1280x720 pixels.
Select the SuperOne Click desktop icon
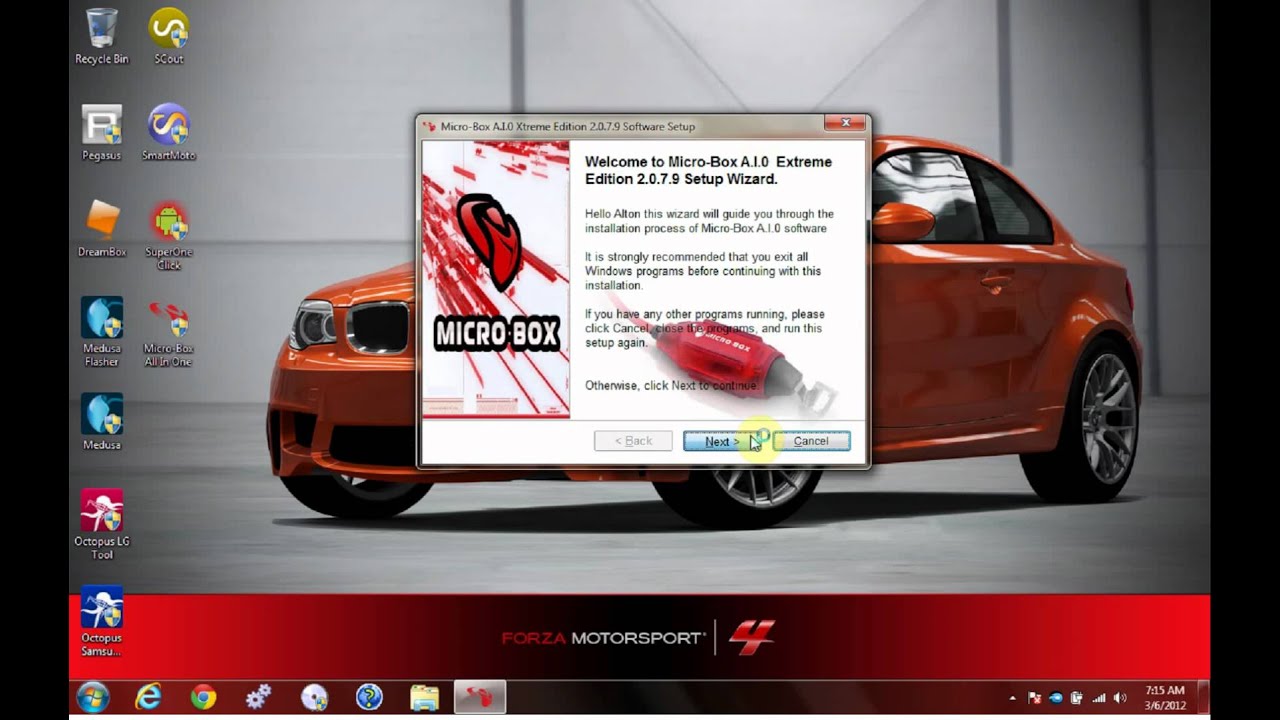(169, 235)
